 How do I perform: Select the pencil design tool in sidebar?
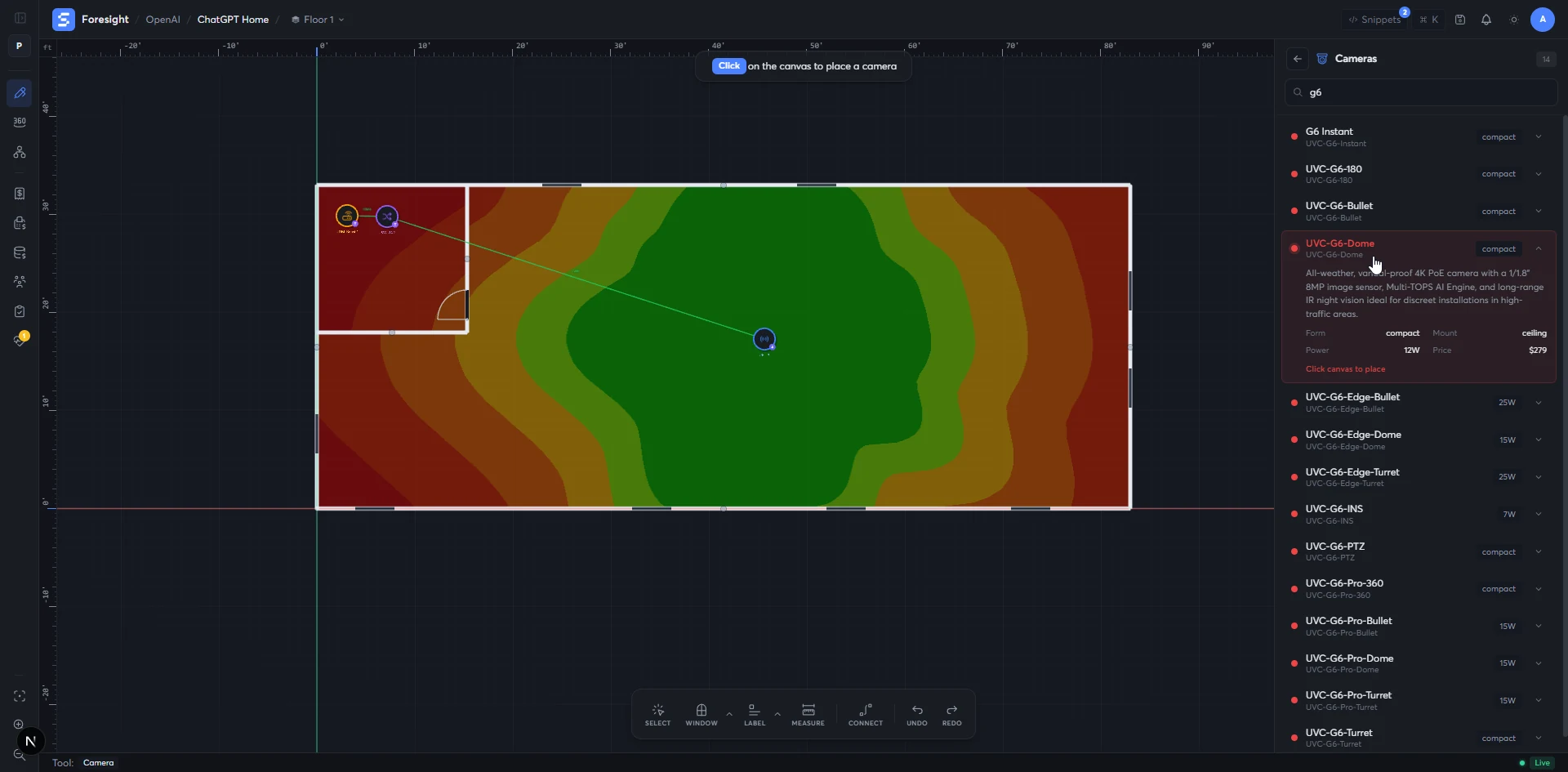tap(20, 93)
